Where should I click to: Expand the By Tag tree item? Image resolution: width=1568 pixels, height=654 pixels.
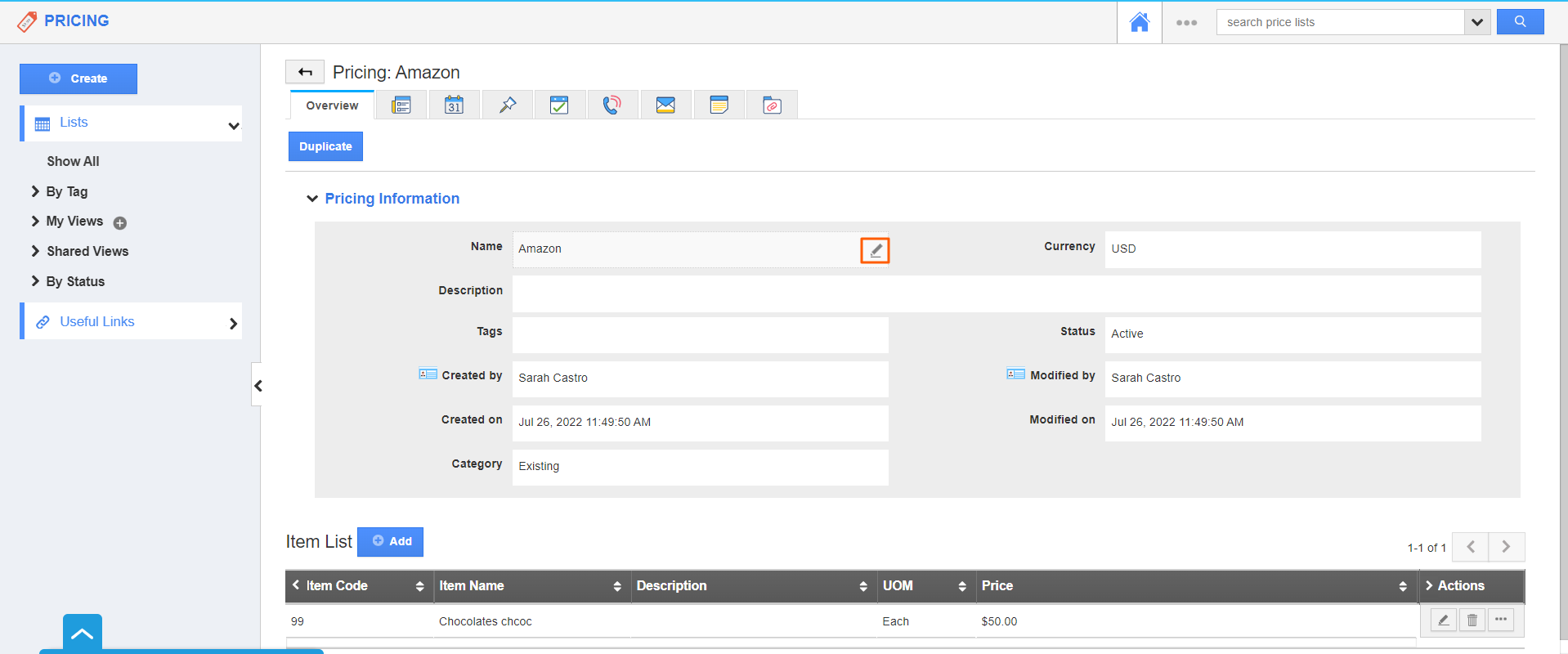click(x=35, y=191)
